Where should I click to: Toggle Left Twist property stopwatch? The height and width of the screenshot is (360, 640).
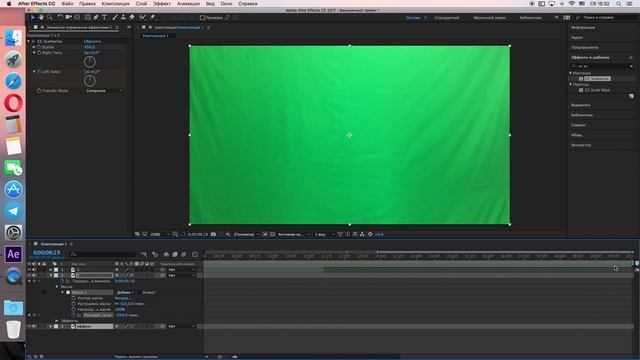point(39,71)
